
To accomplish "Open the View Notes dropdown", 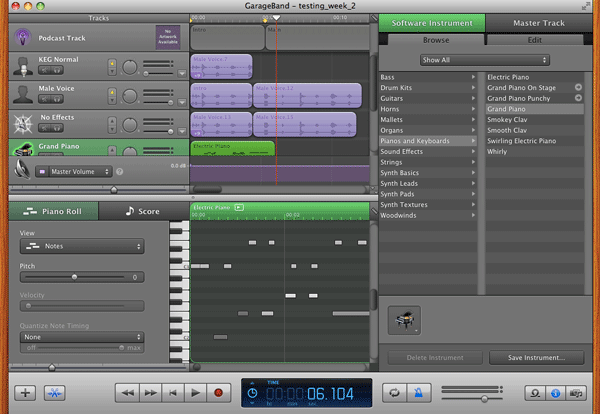I will [82, 246].
